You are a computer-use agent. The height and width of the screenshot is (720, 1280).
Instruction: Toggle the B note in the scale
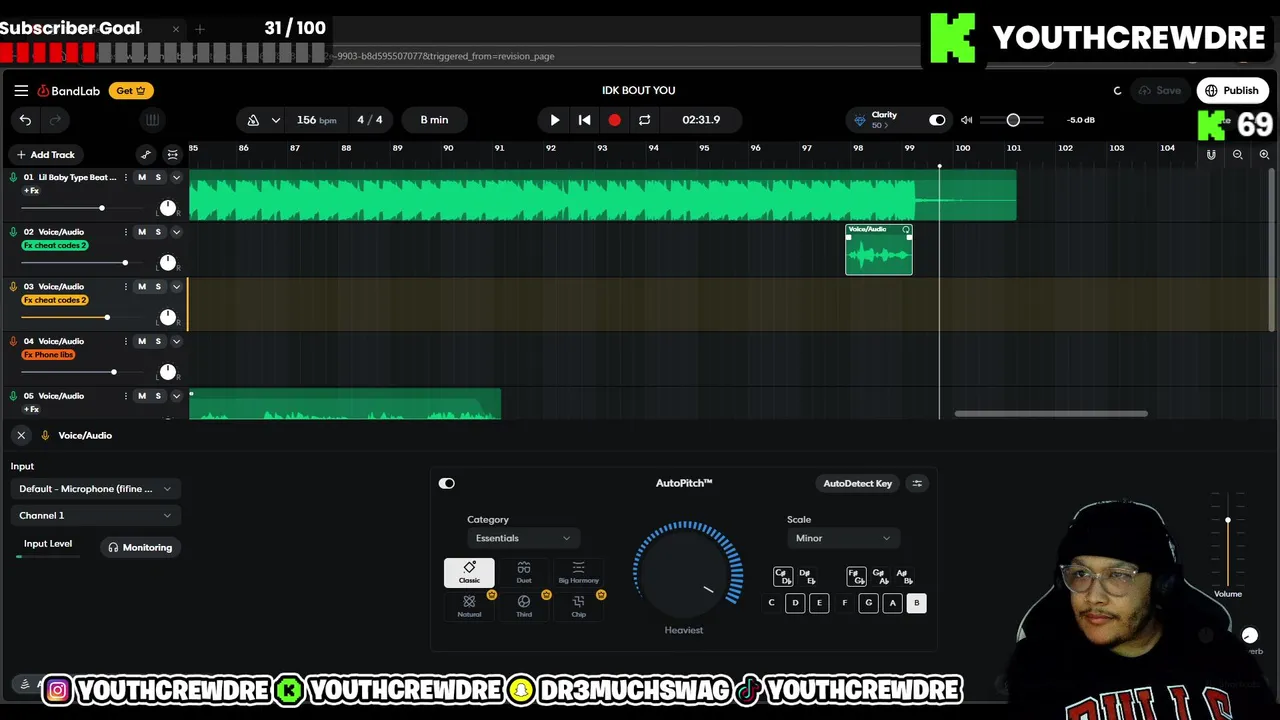click(x=916, y=603)
